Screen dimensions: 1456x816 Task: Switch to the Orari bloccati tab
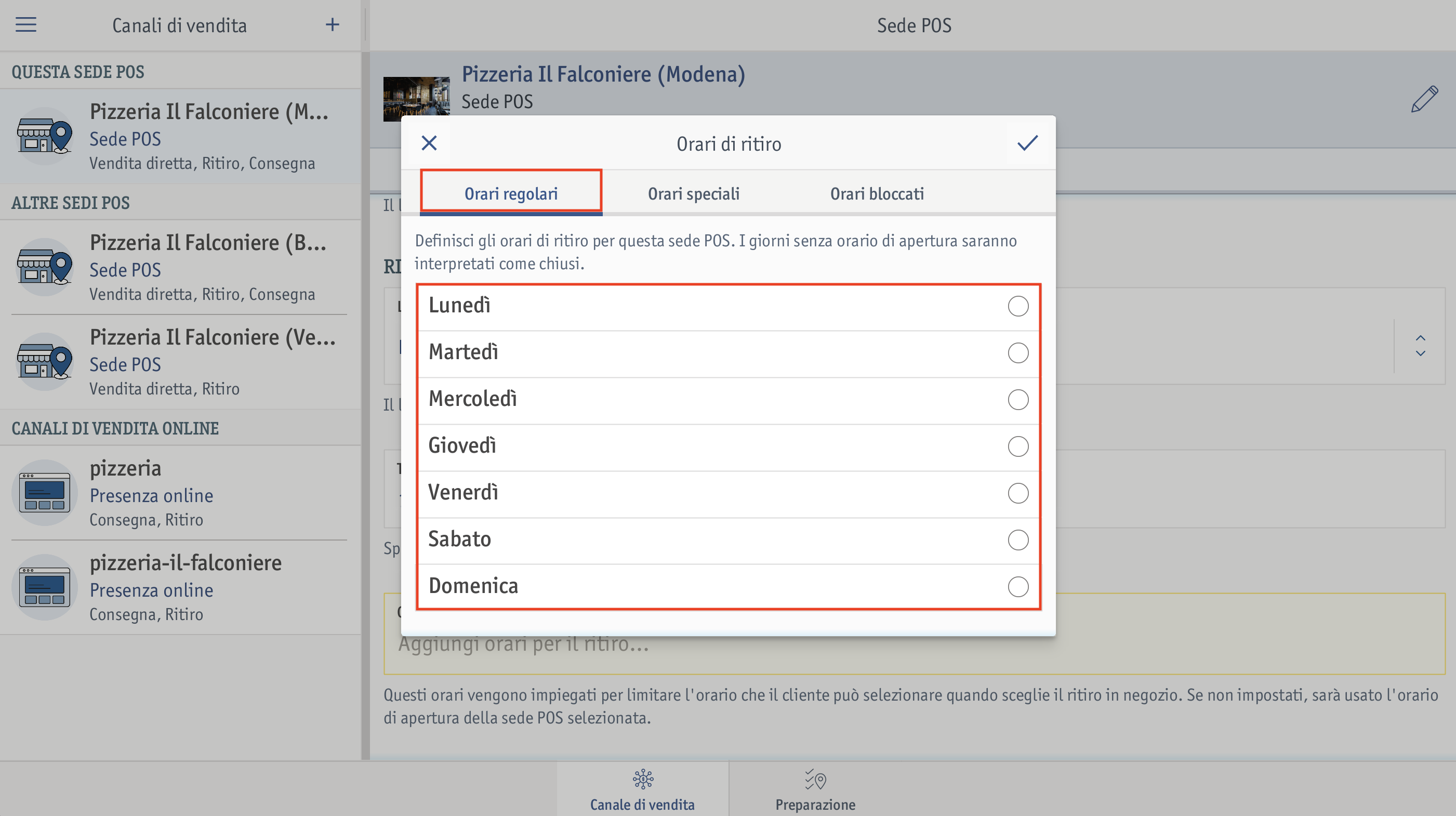(x=877, y=193)
